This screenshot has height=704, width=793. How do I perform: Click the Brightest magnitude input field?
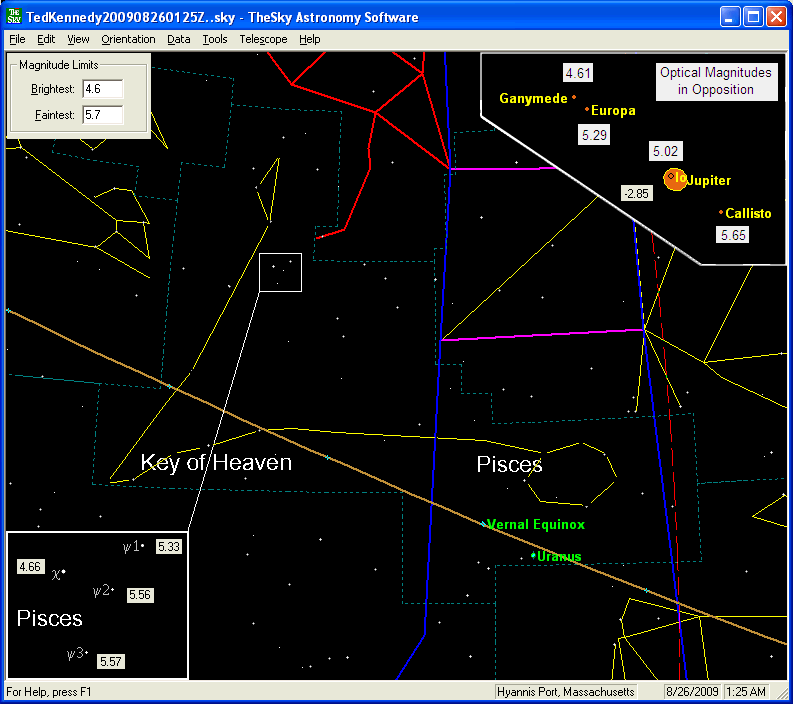pyautogui.click(x=102, y=89)
